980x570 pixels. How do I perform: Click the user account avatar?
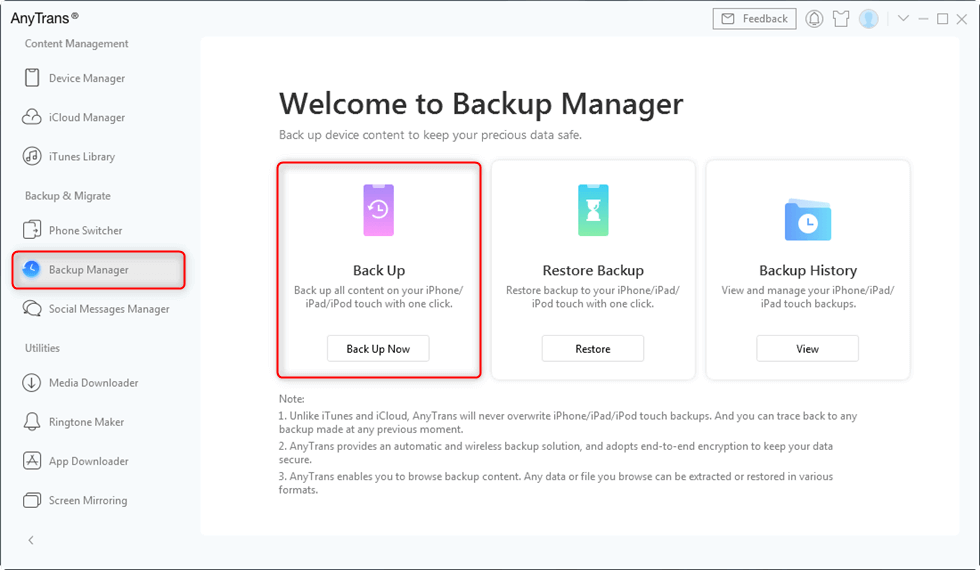868,19
